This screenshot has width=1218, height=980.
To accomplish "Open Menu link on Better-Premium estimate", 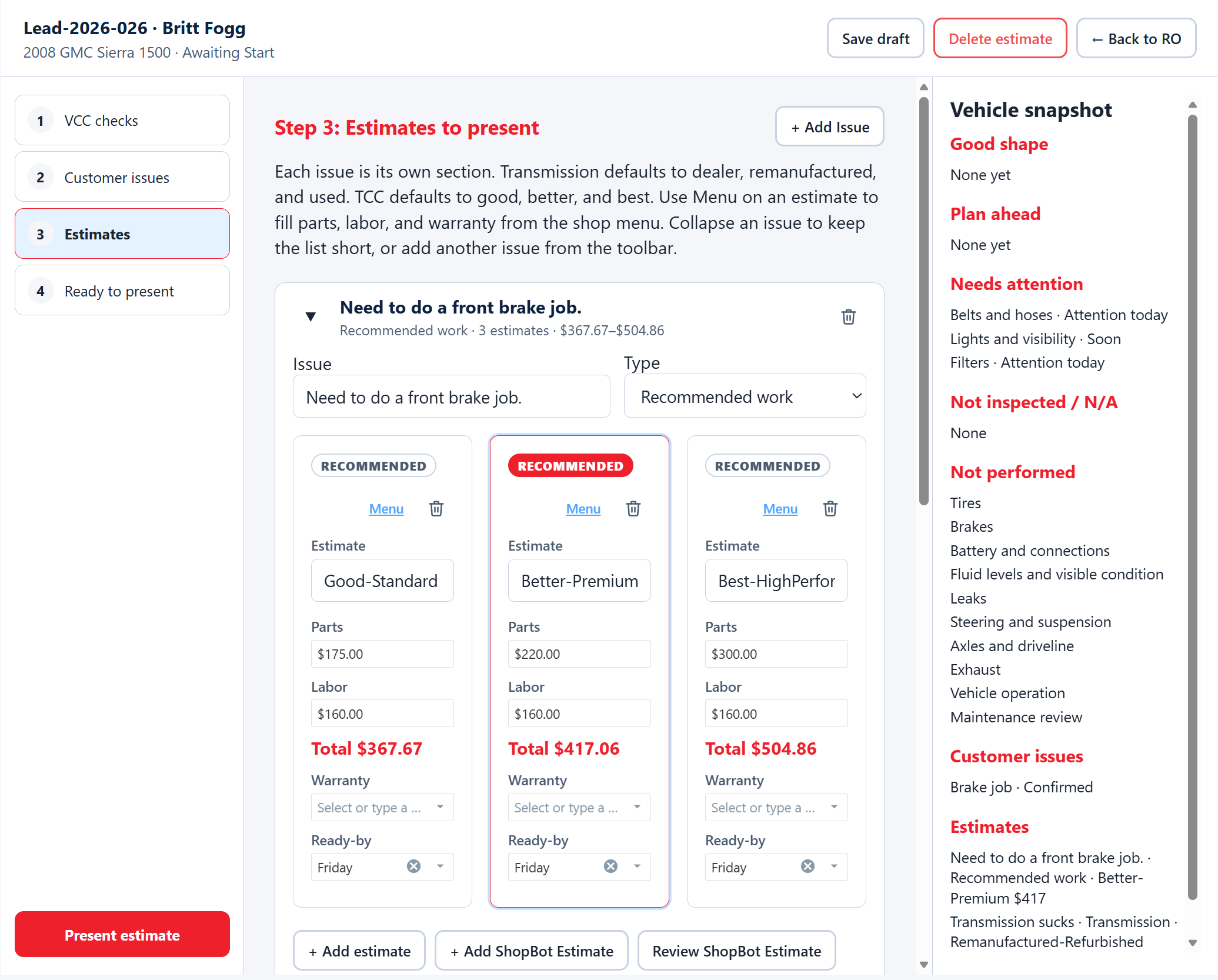I will (583, 509).
